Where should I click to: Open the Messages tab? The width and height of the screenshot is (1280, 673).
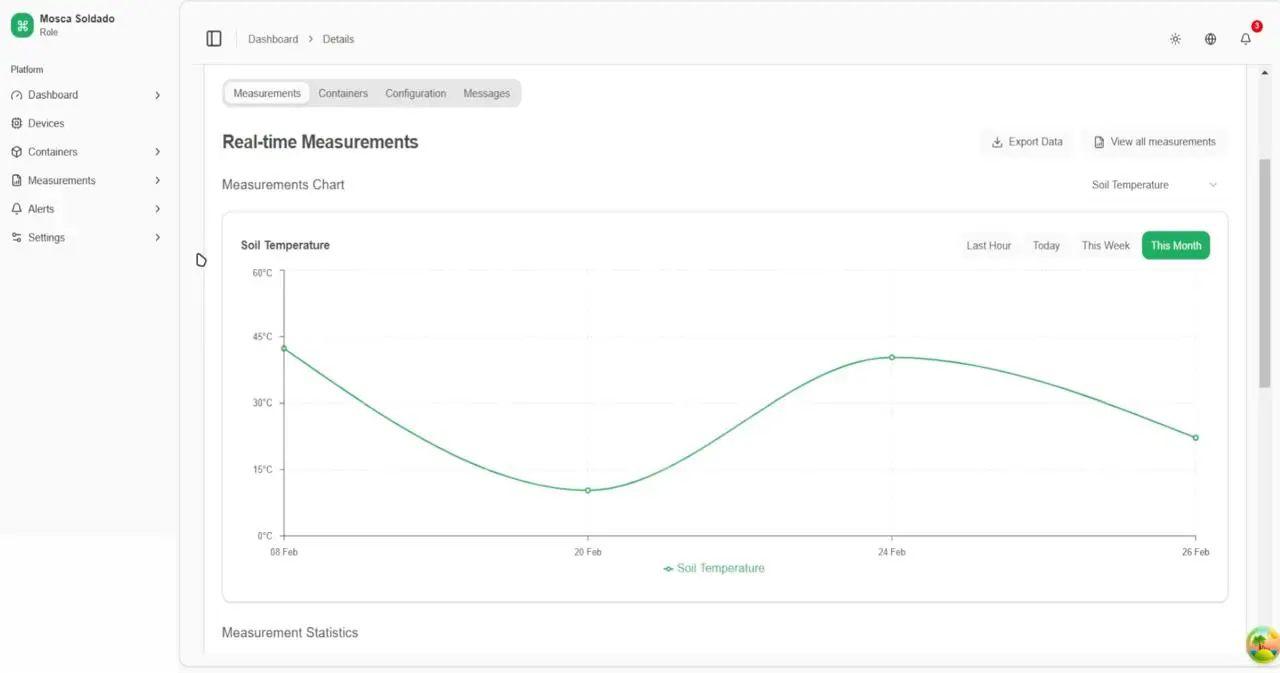coord(486,93)
